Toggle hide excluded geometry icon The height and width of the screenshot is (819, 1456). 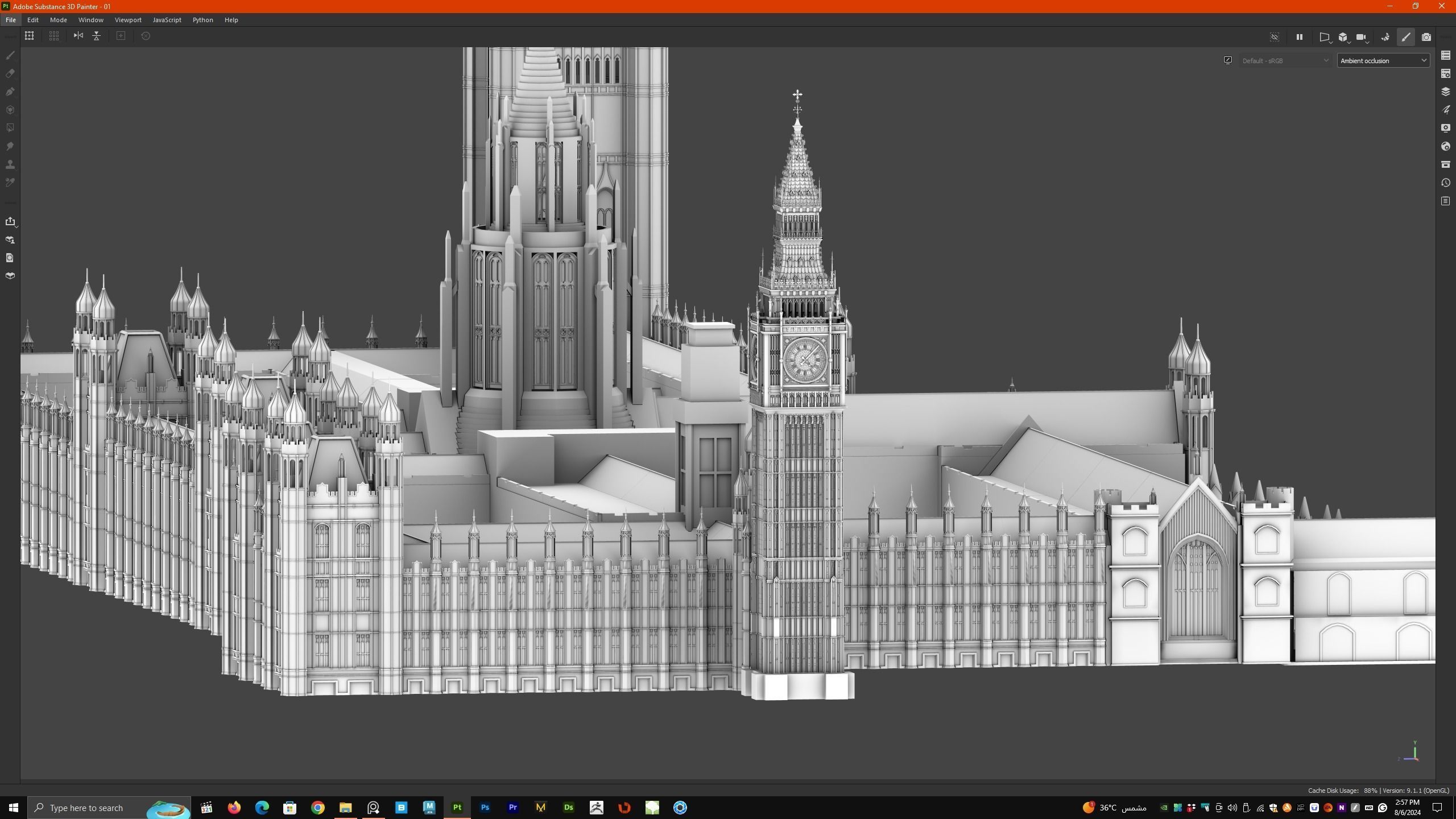click(1275, 37)
